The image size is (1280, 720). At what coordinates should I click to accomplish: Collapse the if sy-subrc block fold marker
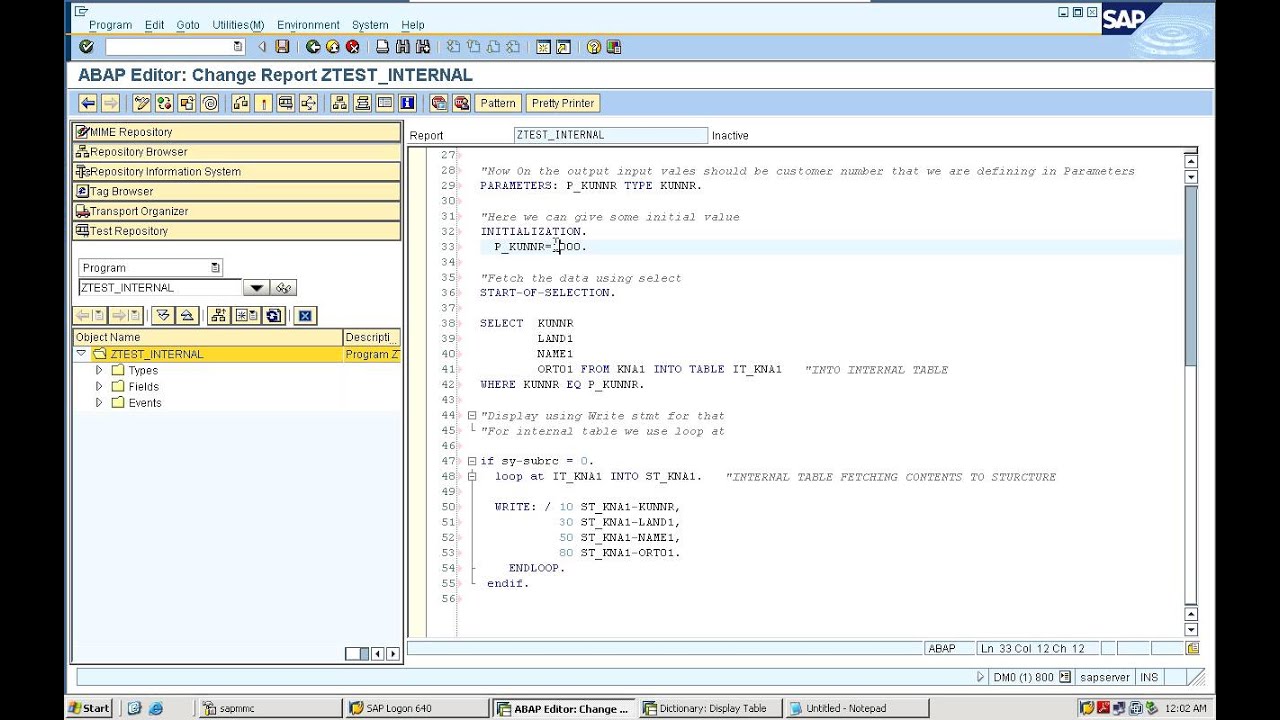(472, 461)
